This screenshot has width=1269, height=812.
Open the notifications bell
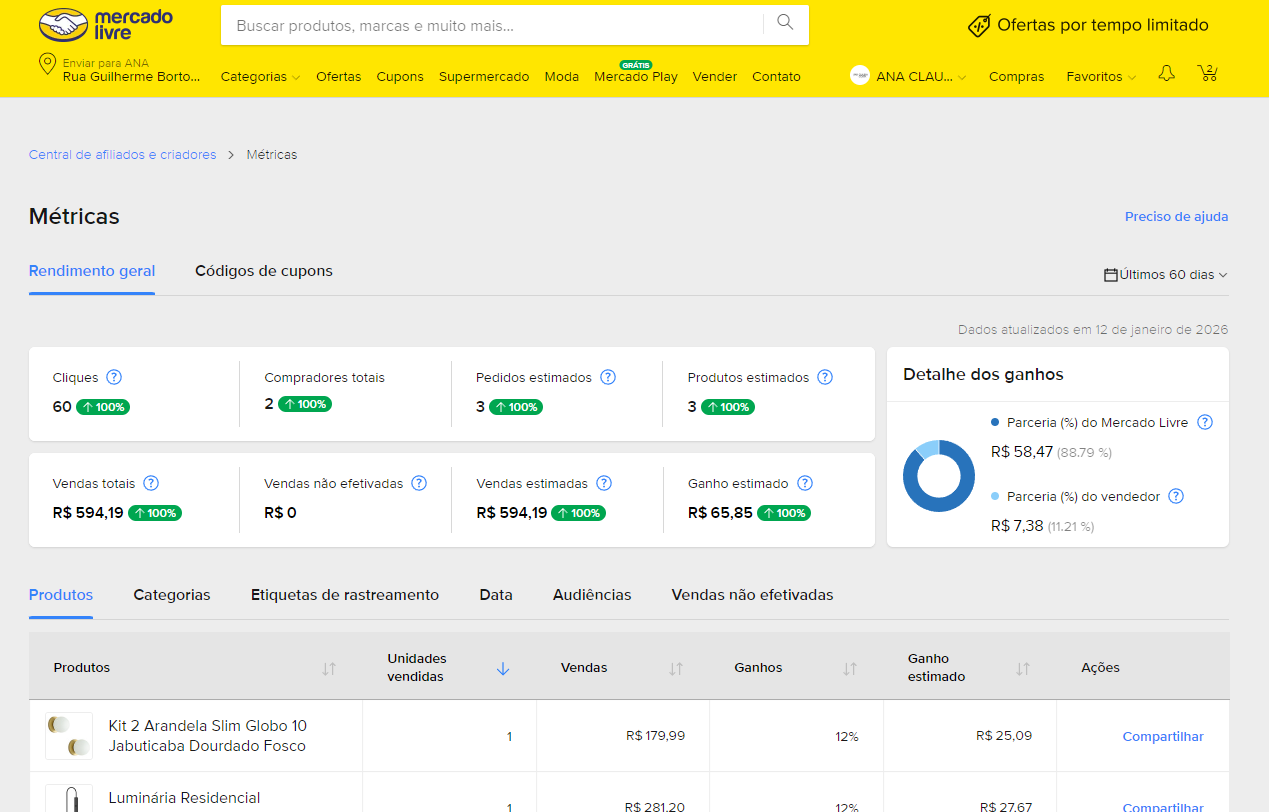click(1166, 74)
